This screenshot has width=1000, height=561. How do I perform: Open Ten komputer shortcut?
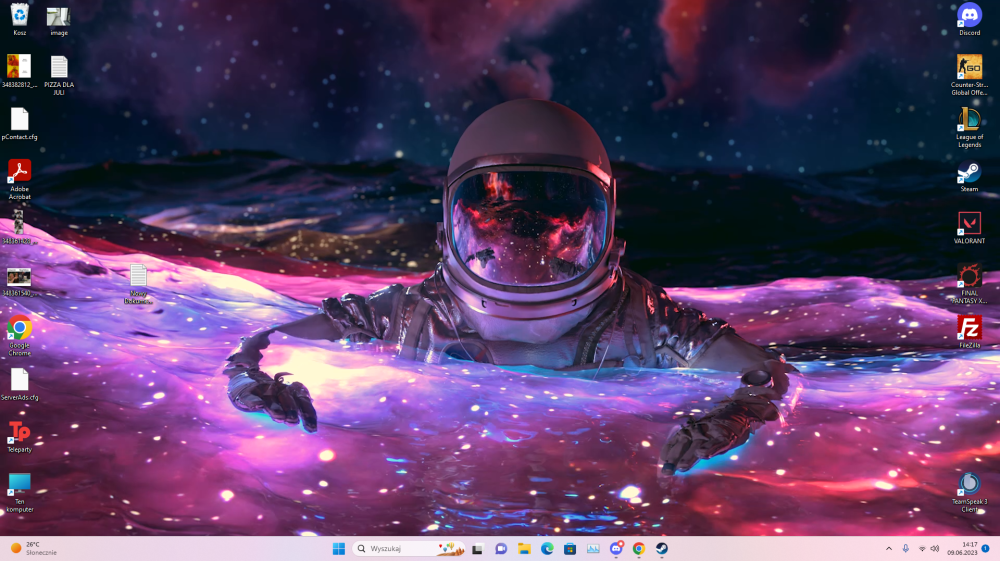pyautogui.click(x=19, y=492)
